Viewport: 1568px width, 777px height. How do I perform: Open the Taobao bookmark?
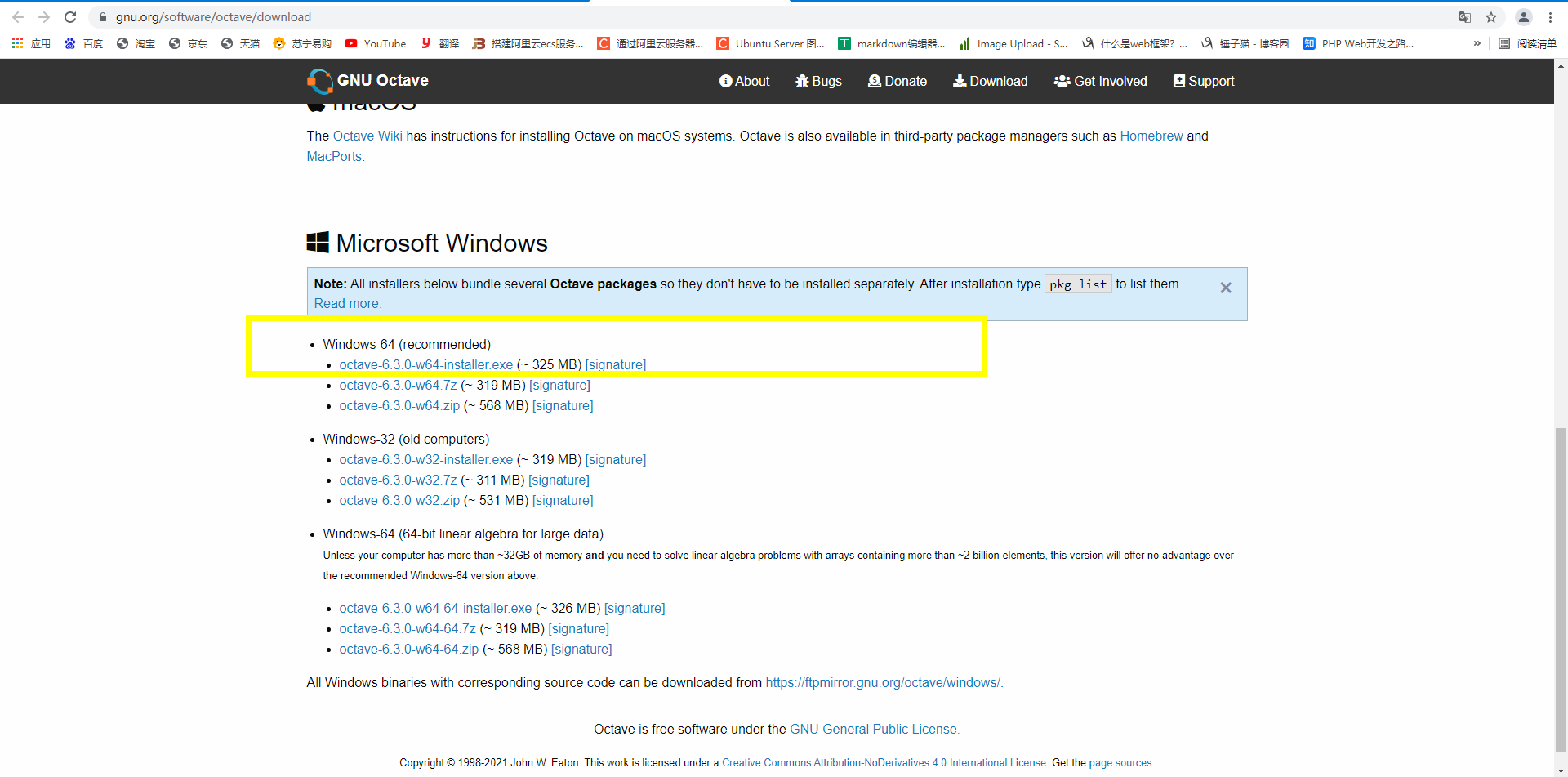[136, 43]
